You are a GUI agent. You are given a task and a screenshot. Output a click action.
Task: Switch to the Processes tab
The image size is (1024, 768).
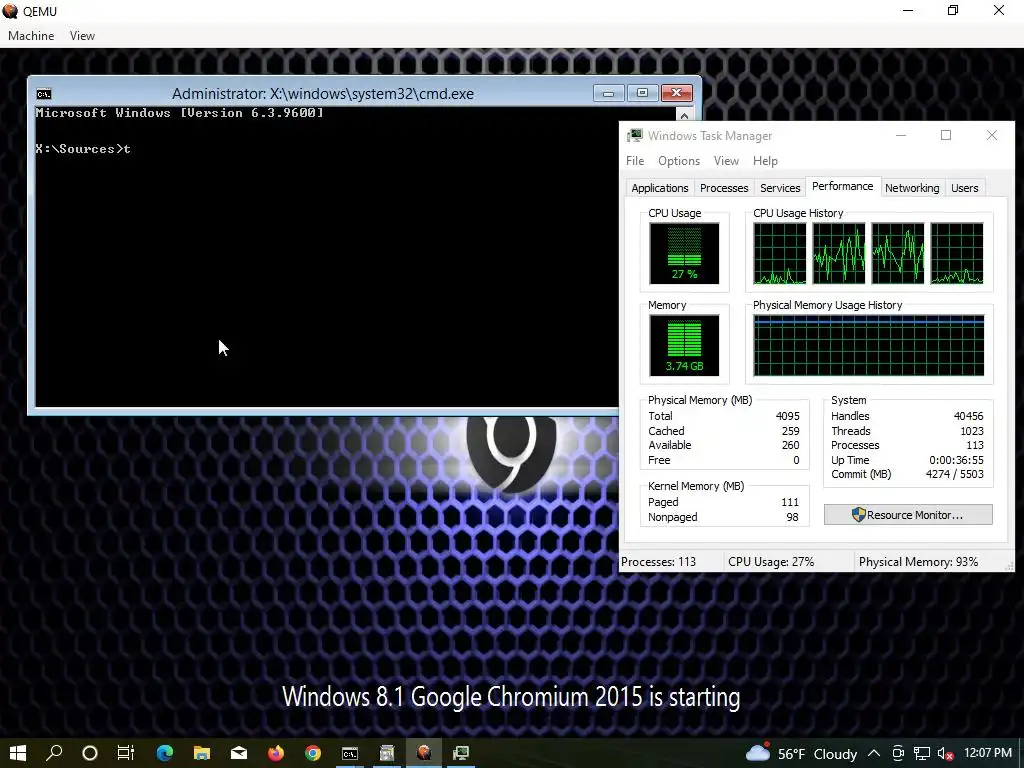coord(724,188)
